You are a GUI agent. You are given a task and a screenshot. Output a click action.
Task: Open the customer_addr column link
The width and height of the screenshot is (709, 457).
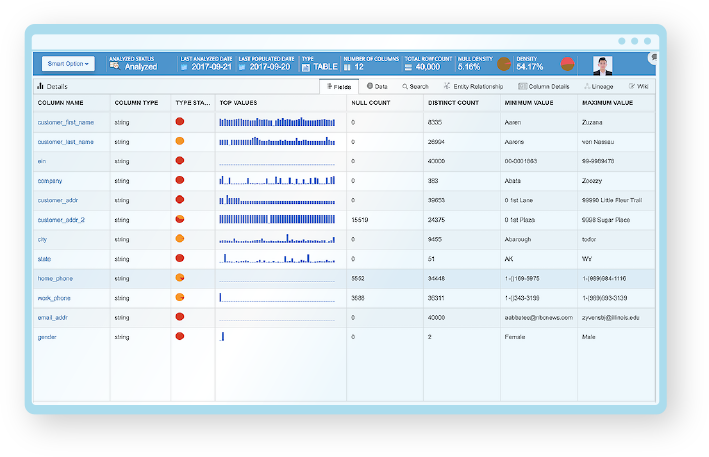point(58,200)
